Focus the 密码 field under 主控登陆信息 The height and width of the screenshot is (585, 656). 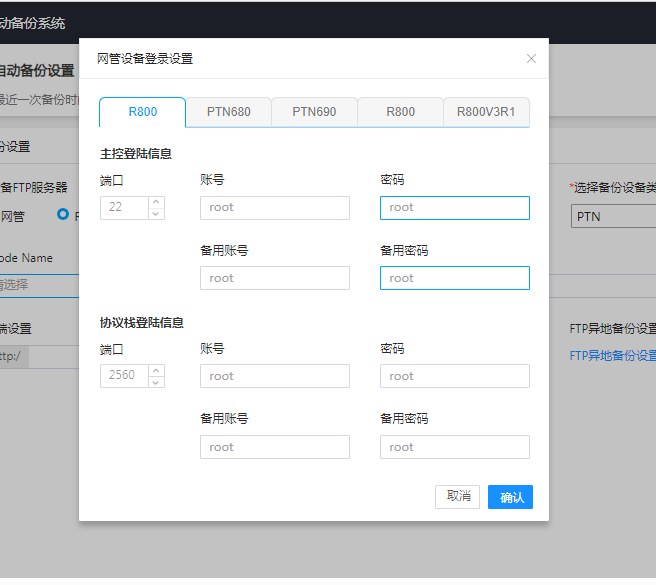(x=454, y=208)
